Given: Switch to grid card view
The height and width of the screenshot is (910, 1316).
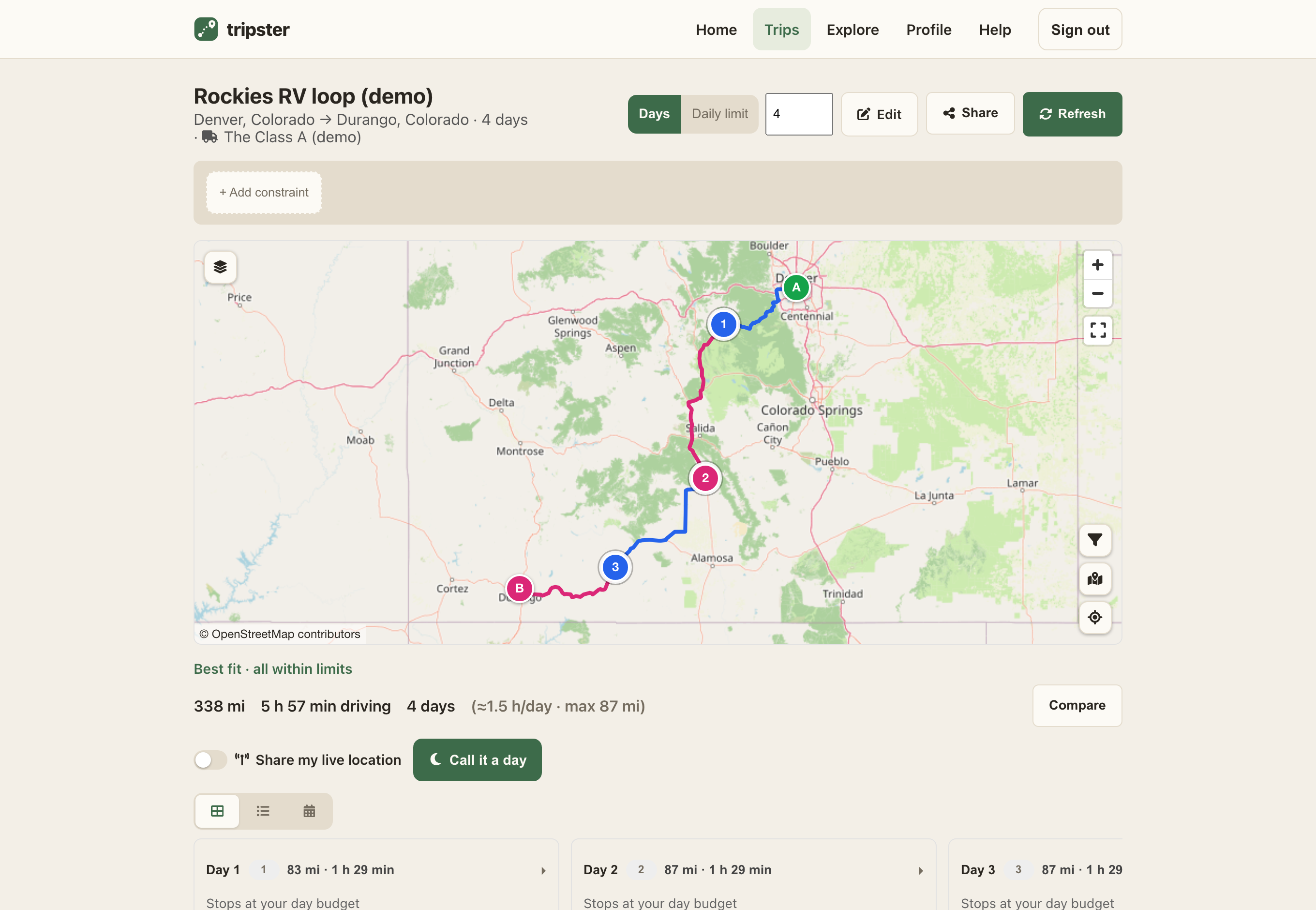Looking at the screenshot, I should pos(217,811).
